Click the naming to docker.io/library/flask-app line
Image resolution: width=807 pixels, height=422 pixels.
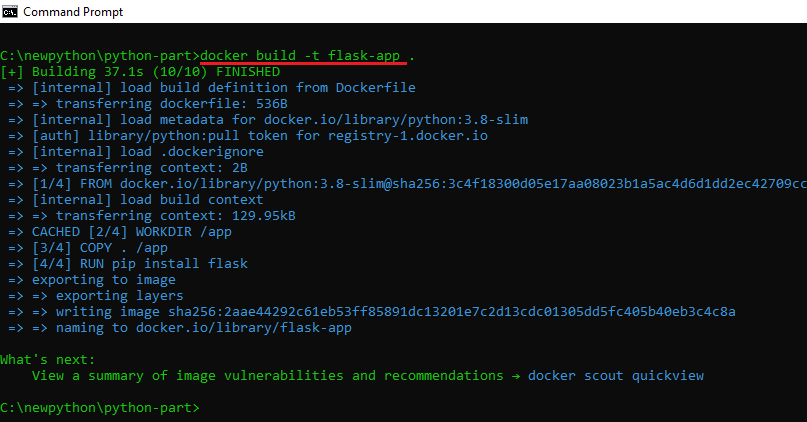click(180, 327)
